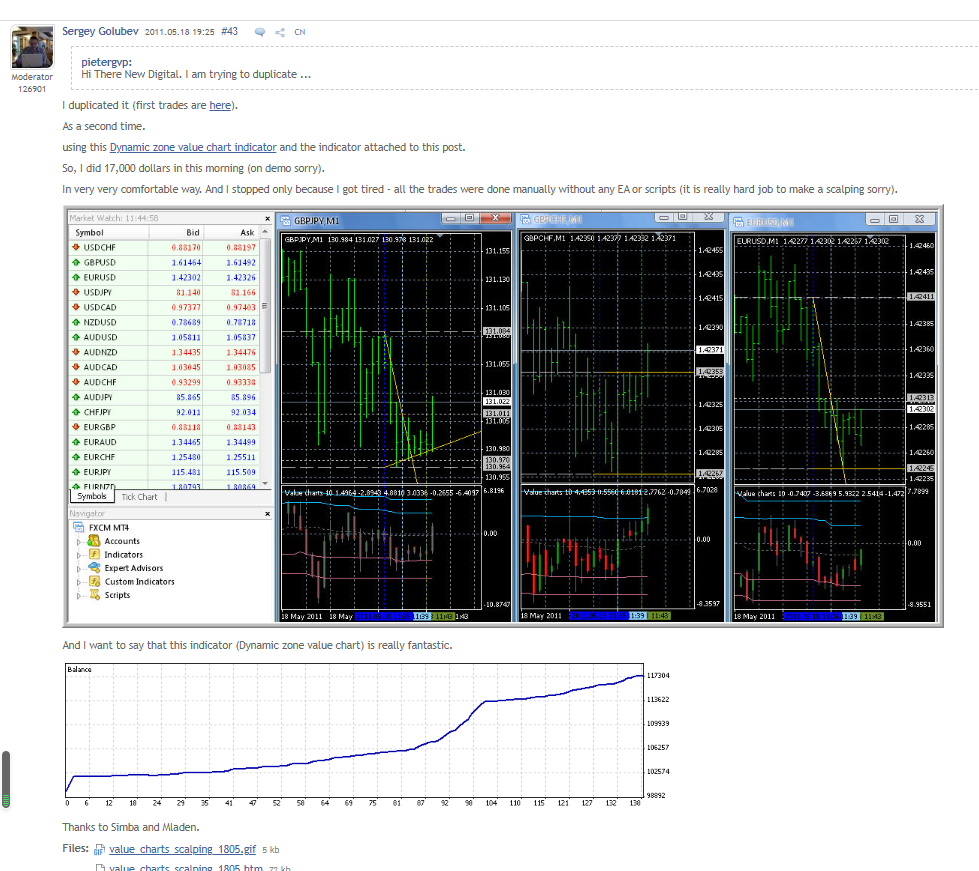Switch to the Tick Chart tab
979x871 pixels.
(139, 497)
